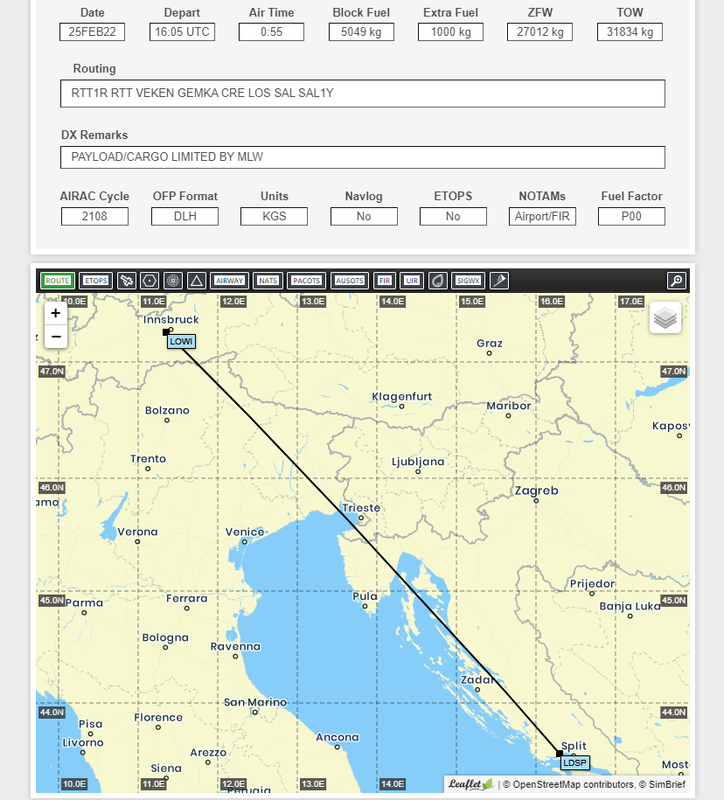Image resolution: width=724 pixels, height=800 pixels.
Task: Zoom out the map with minus button
Action: click(56, 337)
